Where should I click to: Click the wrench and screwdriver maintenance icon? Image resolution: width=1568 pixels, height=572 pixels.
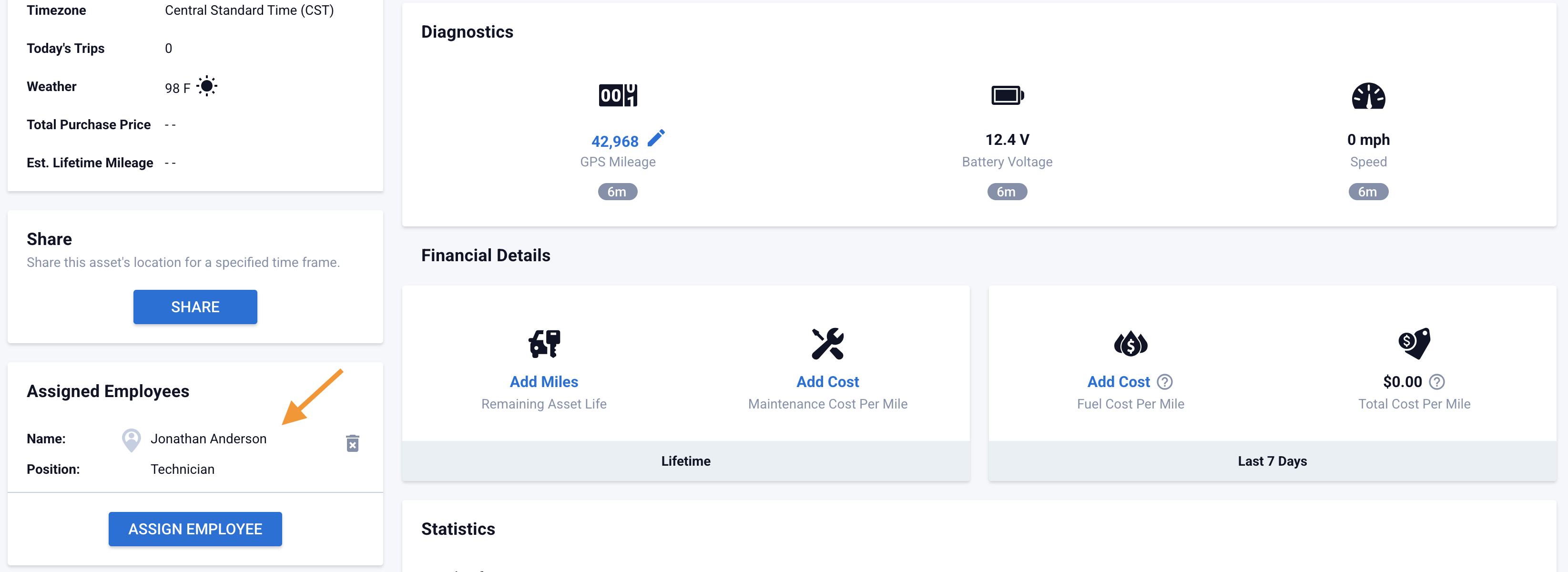click(827, 344)
